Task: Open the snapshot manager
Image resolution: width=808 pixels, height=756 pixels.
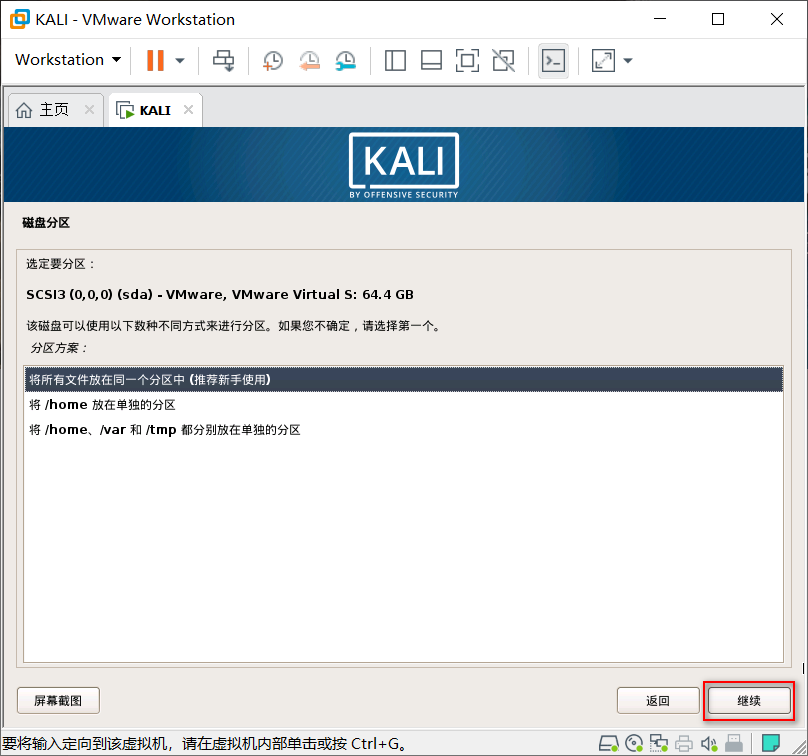Action: [x=345, y=60]
